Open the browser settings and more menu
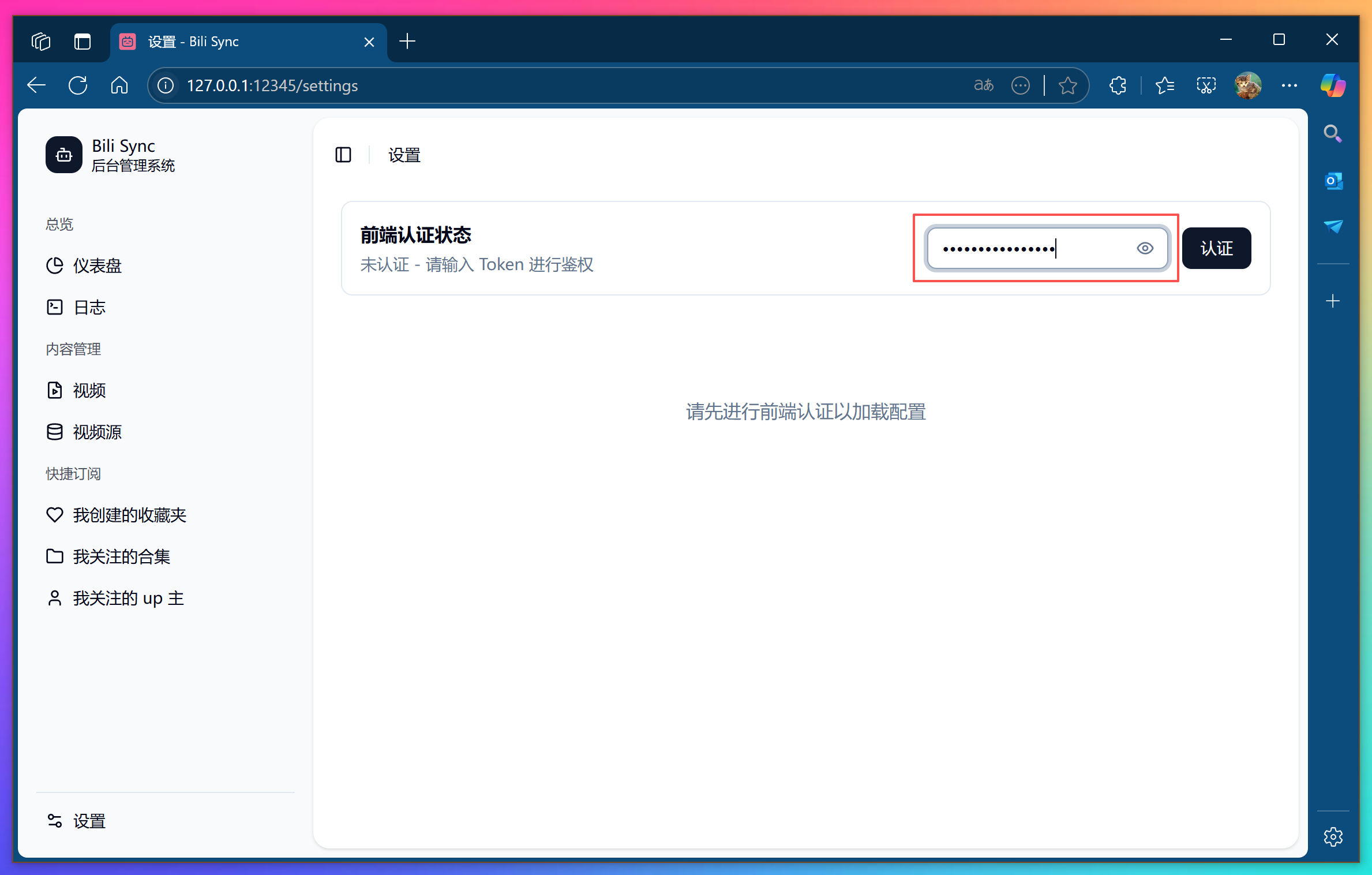This screenshot has height=875, width=1372. [1289, 85]
